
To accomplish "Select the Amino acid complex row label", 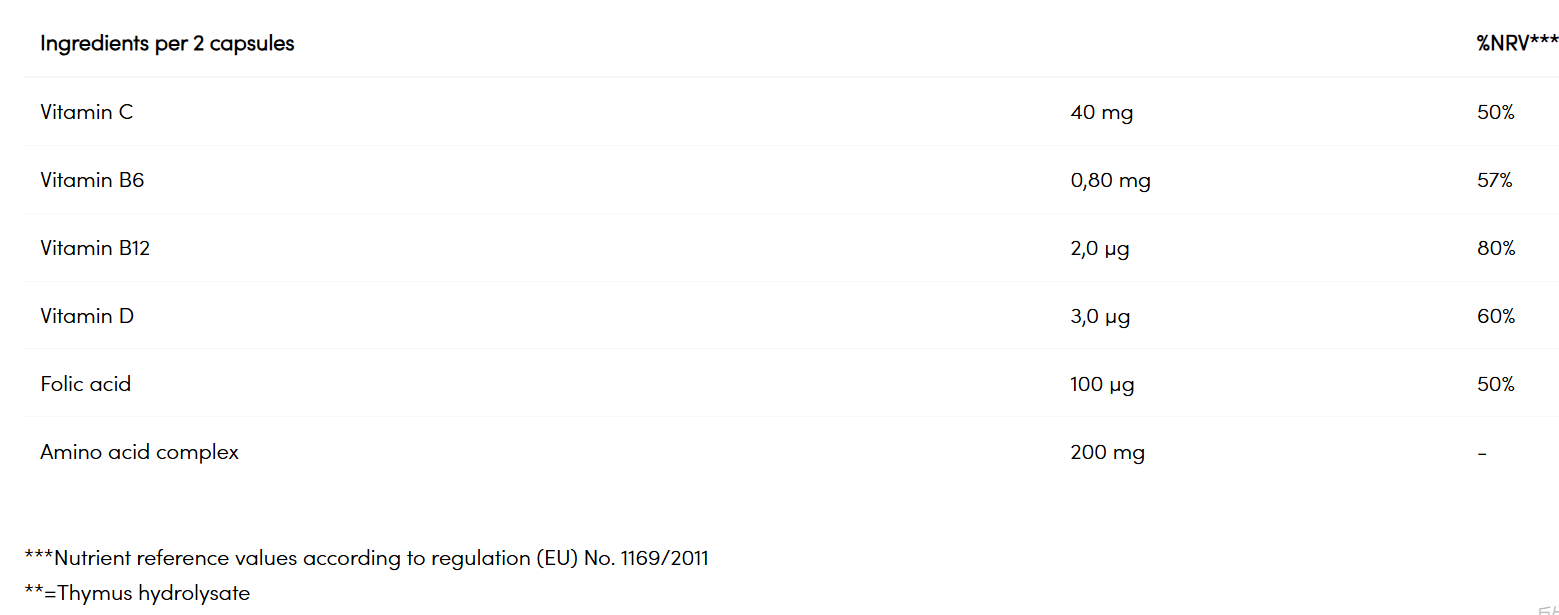I will (x=140, y=452).
